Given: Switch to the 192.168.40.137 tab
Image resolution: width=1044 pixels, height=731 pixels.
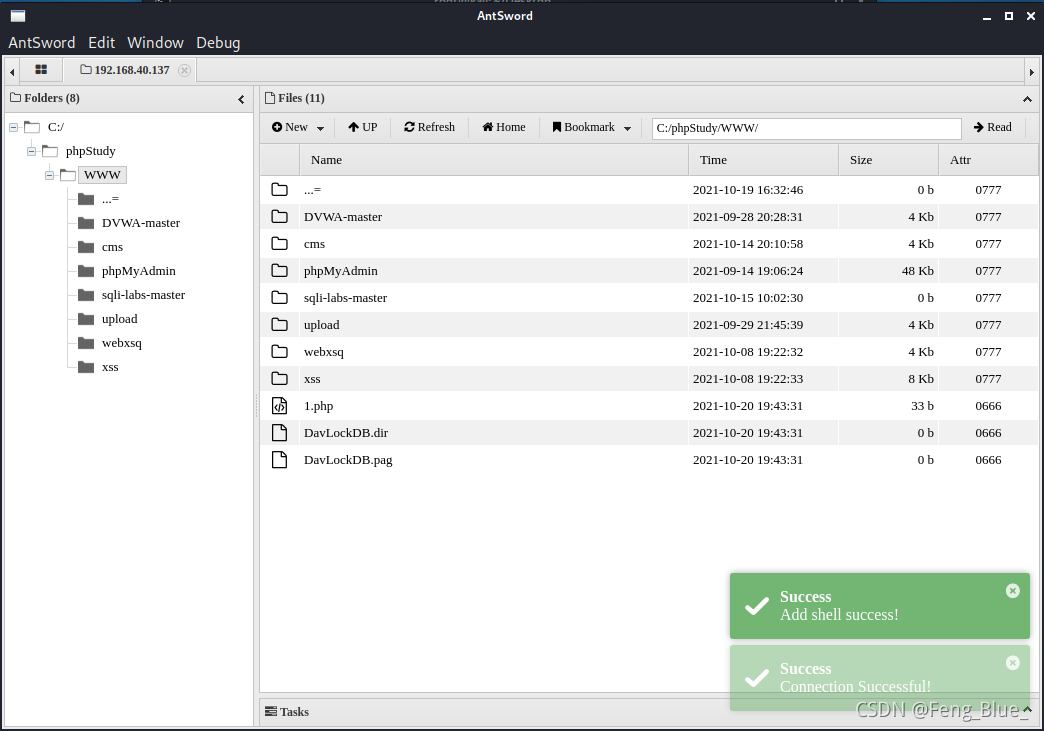Looking at the screenshot, I should (x=125, y=70).
